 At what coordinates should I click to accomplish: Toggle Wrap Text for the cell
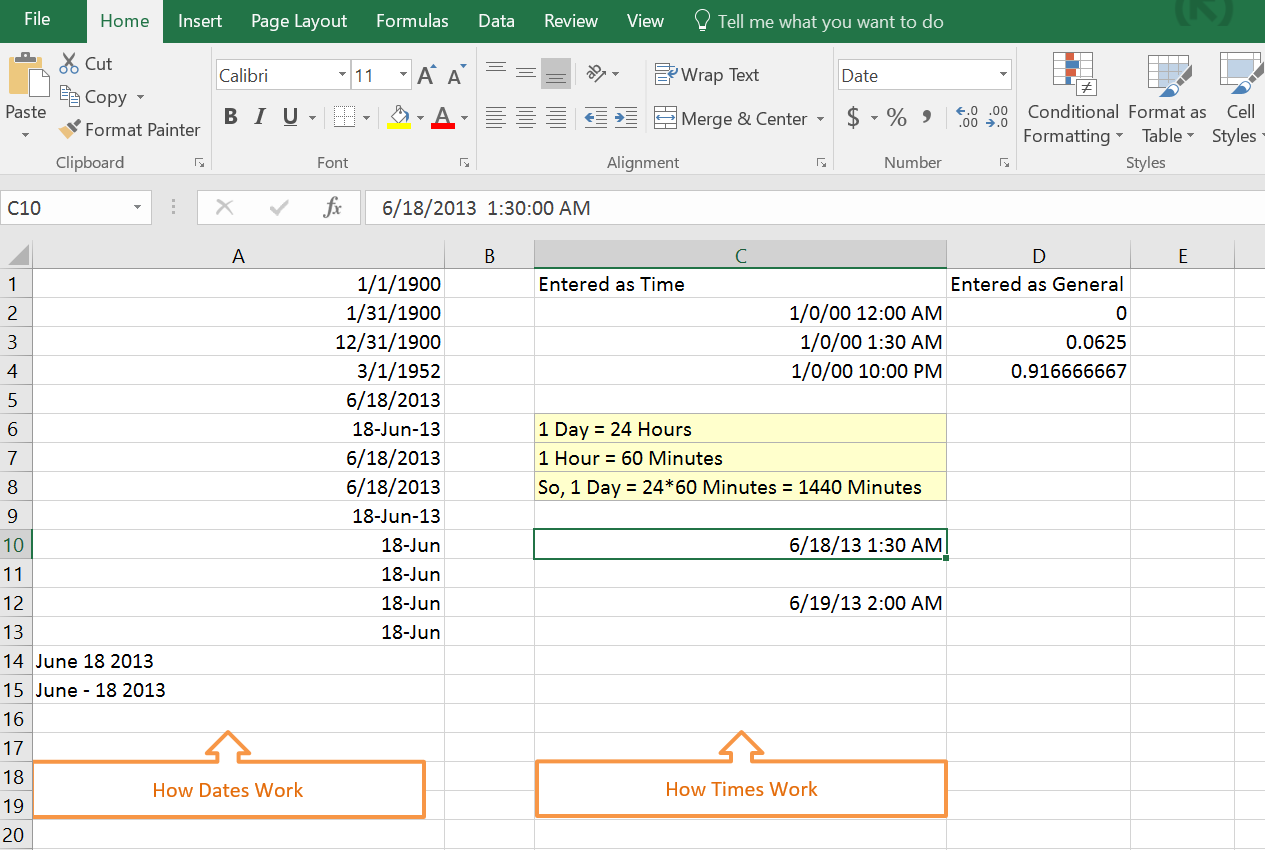[707, 75]
